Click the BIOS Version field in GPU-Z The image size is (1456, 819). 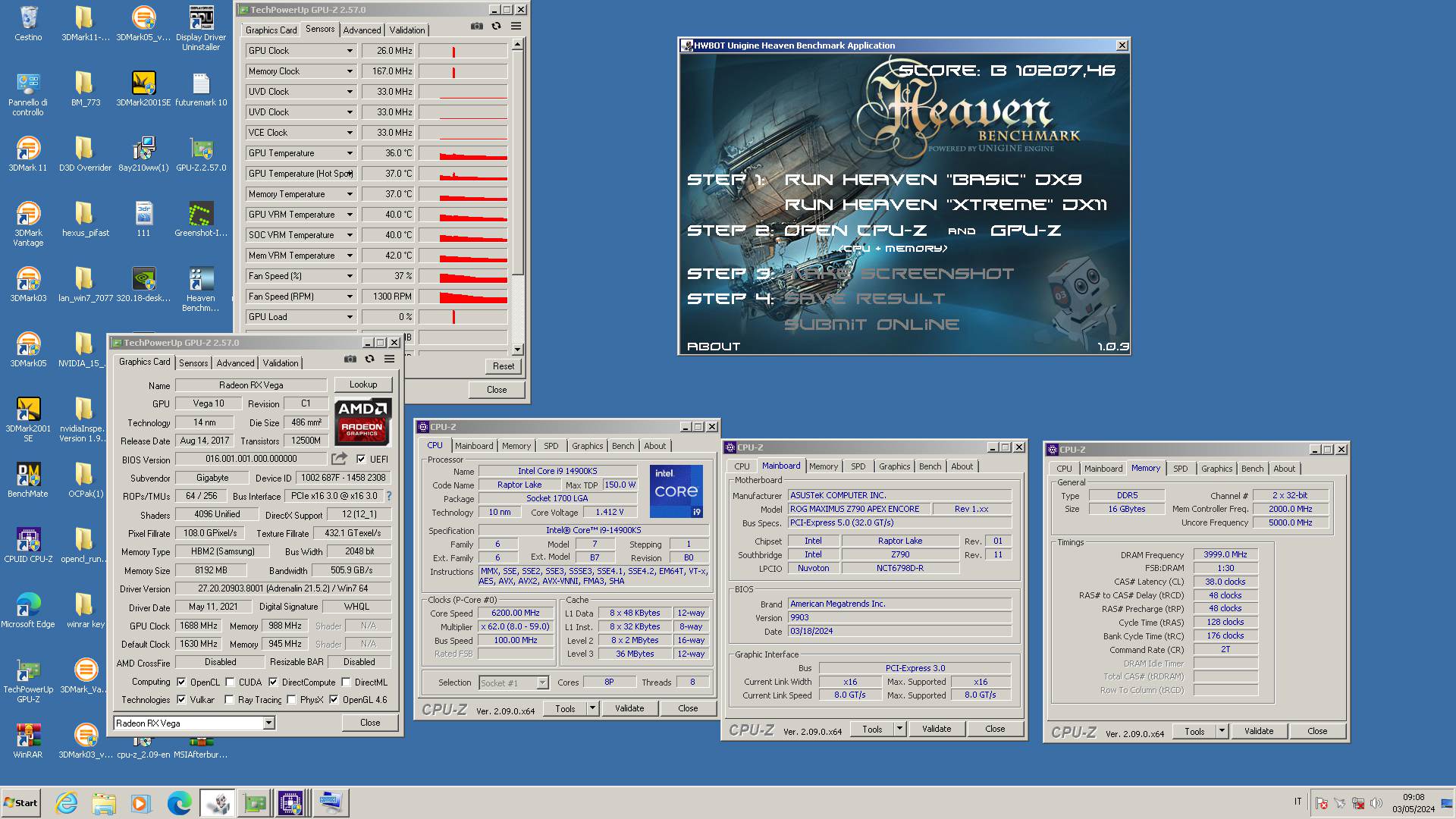[x=251, y=459]
